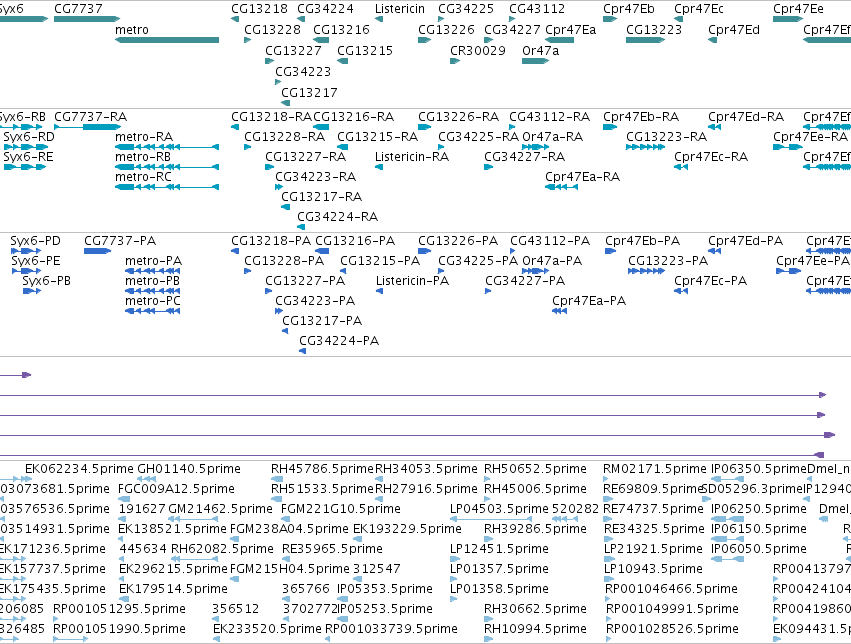Select the Listericin-PA protein label

point(412,281)
